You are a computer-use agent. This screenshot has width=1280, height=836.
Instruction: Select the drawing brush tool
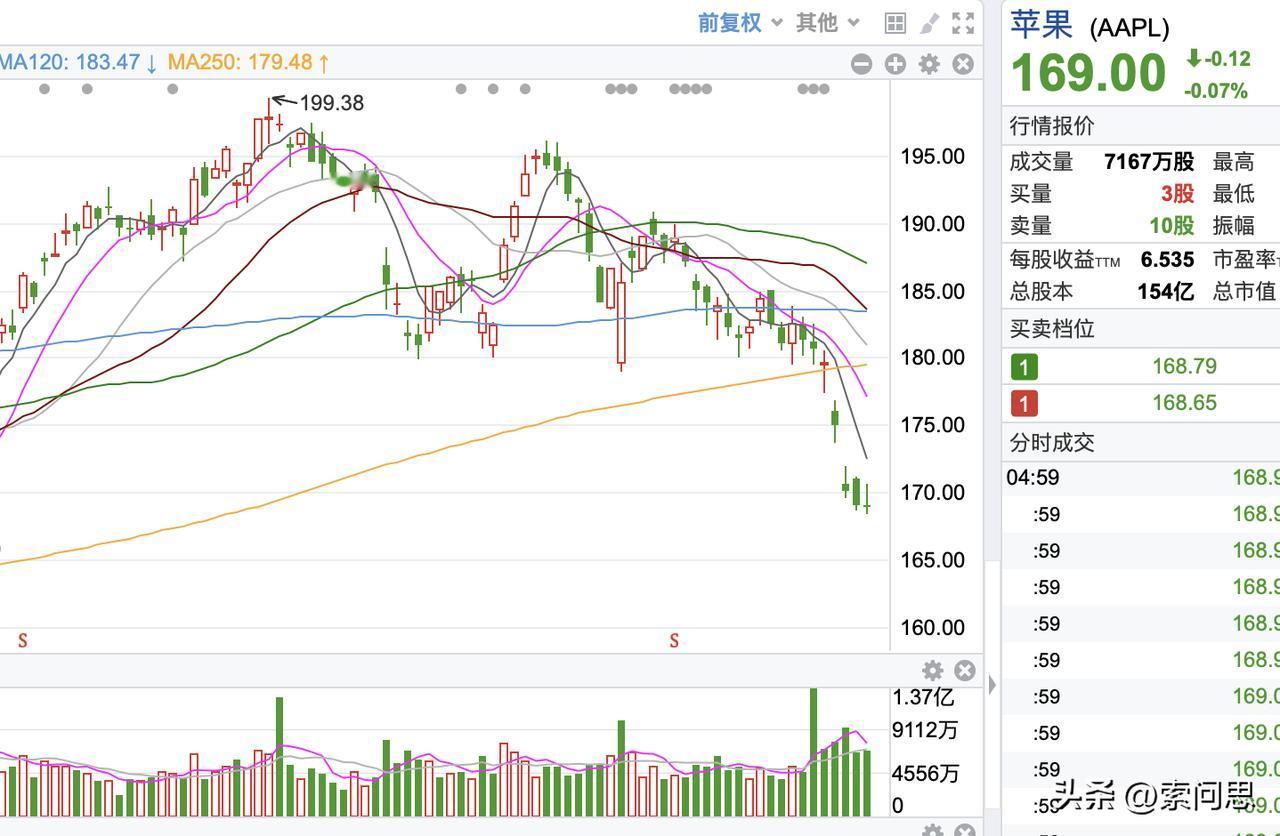pos(929,23)
